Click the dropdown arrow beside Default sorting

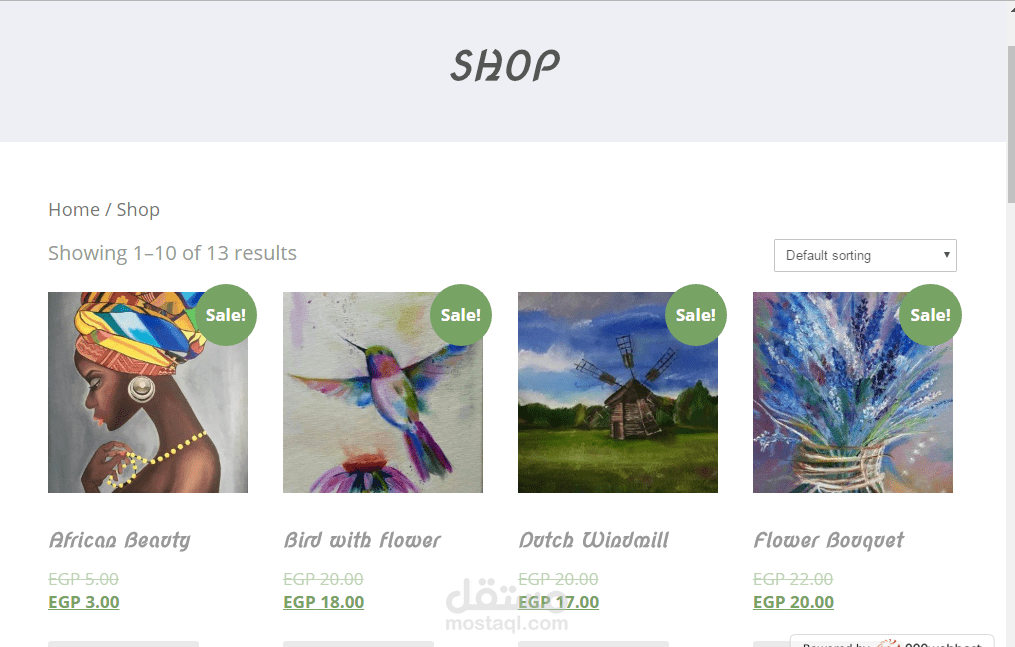(946, 255)
